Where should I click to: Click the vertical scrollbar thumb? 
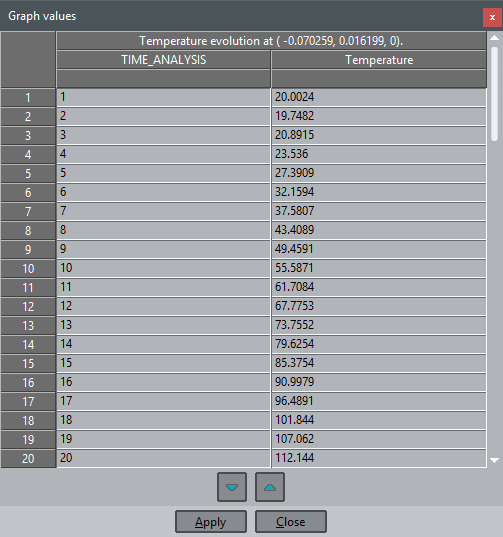494,93
